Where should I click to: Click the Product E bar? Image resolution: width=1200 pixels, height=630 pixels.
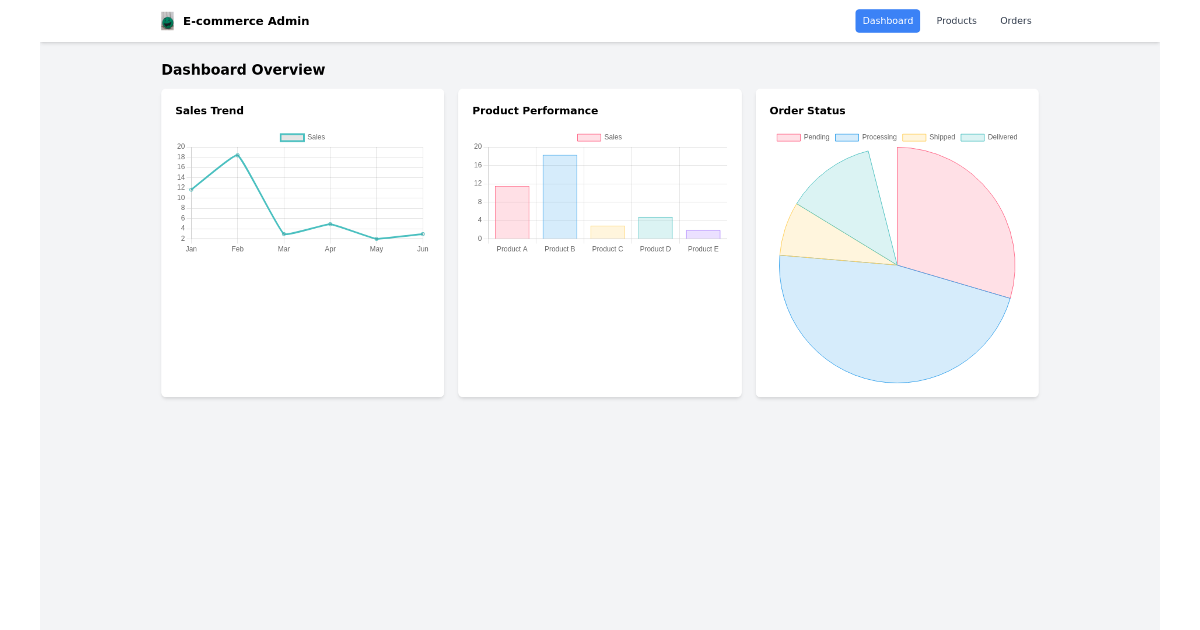(702, 234)
